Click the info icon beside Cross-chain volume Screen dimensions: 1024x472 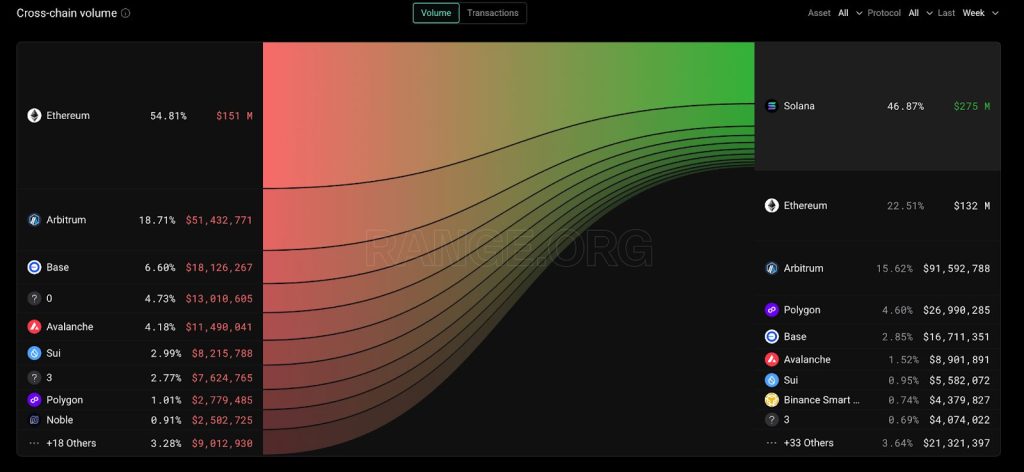coord(125,13)
